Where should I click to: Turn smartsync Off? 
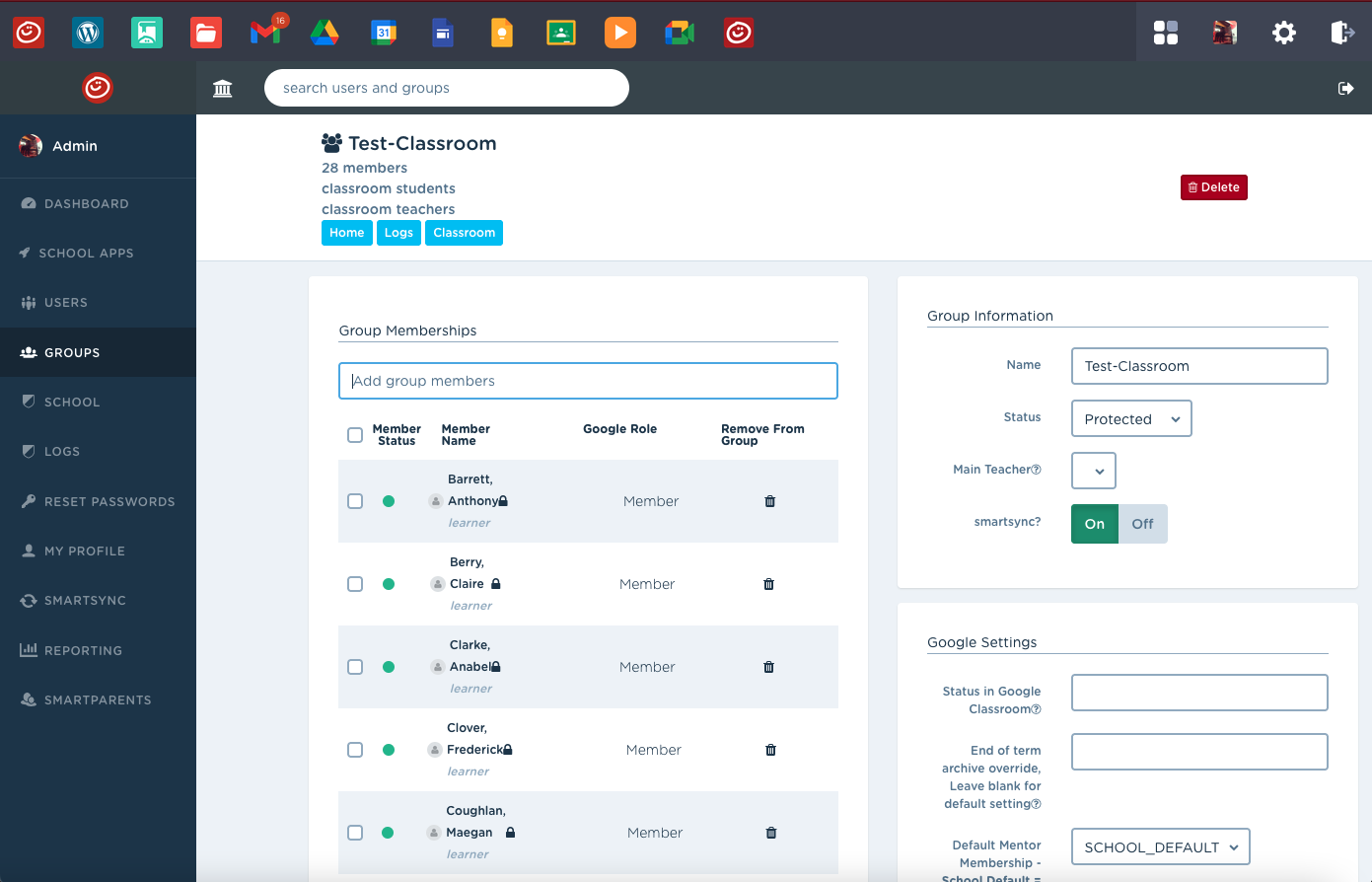[1142, 524]
